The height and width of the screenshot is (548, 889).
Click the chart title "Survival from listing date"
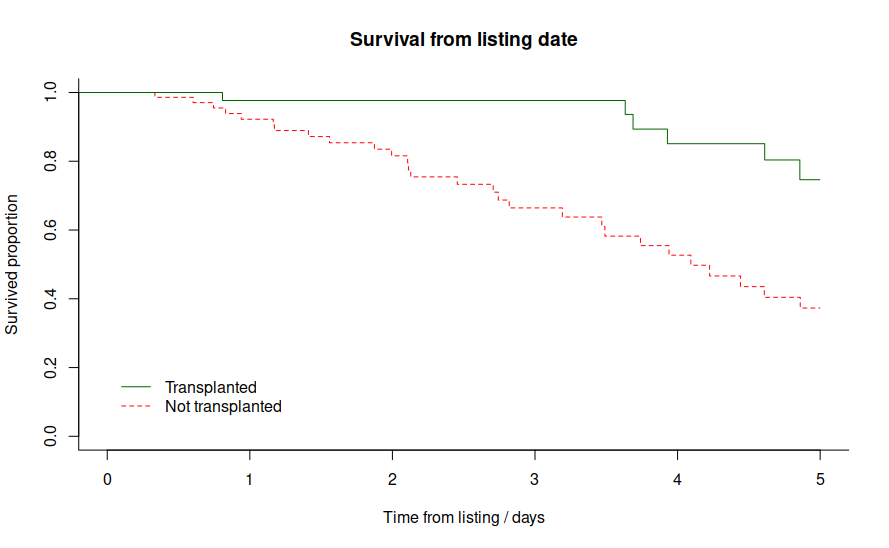click(464, 41)
